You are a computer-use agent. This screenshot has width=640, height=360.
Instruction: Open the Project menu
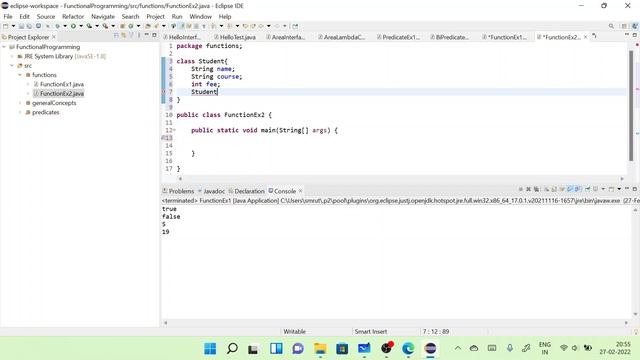(x=156, y=16)
